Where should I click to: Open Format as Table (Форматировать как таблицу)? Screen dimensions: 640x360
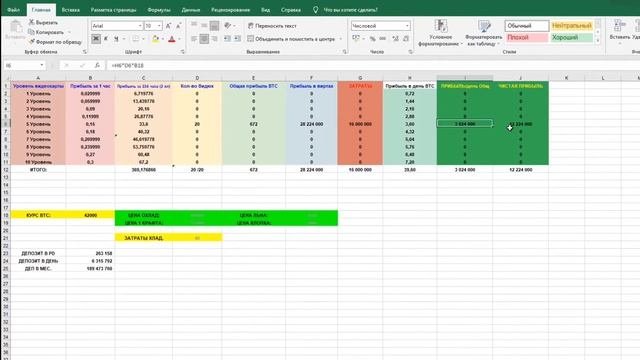pyautogui.click(x=484, y=33)
